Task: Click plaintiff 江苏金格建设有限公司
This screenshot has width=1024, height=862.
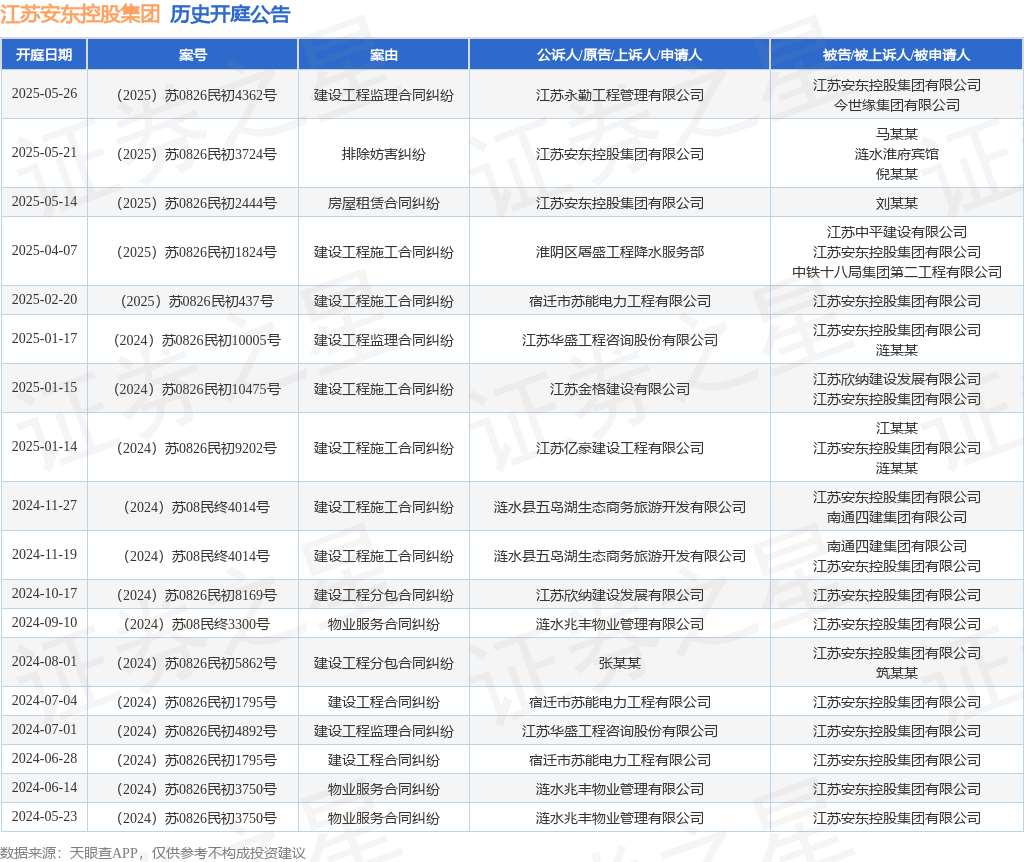Action: click(x=620, y=389)
